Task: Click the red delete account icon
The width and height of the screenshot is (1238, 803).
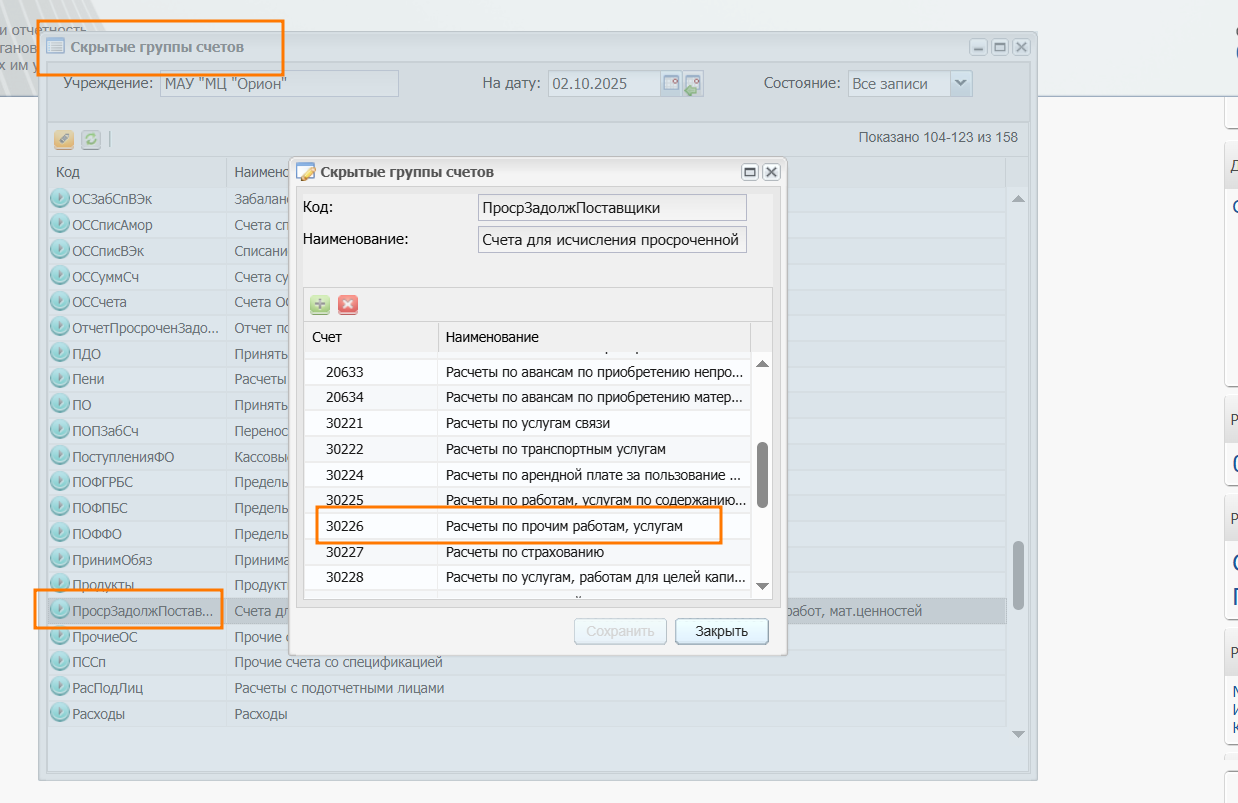Action: (348, 305)
